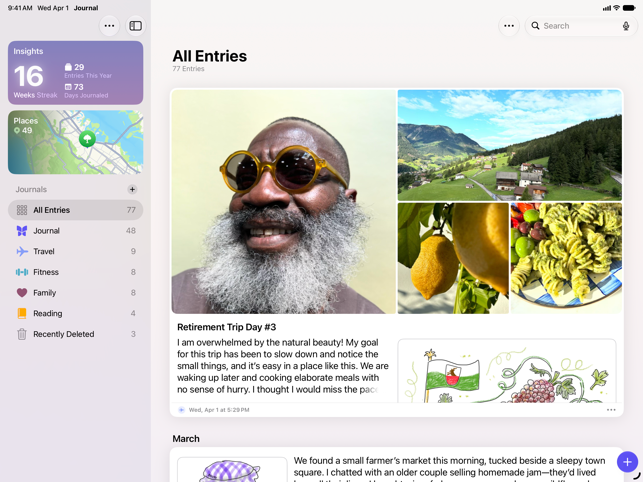Open the Retirement Trip Day #3 entry title
The height and width of the screenshot is (482, 643).
(226, 327)
